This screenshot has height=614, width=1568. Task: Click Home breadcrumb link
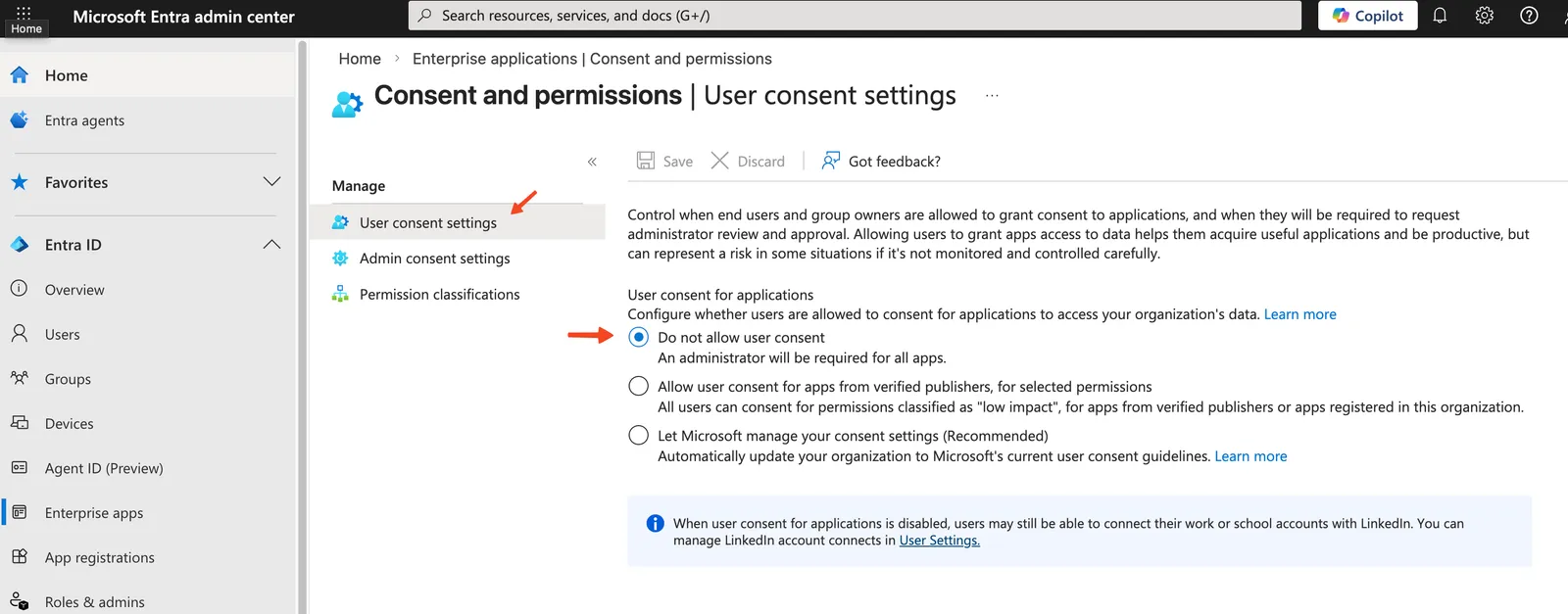tap(360, 59)
